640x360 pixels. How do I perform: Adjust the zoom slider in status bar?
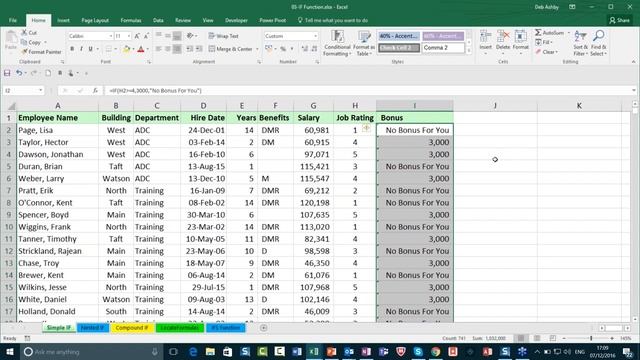click(x=591, y=338)
